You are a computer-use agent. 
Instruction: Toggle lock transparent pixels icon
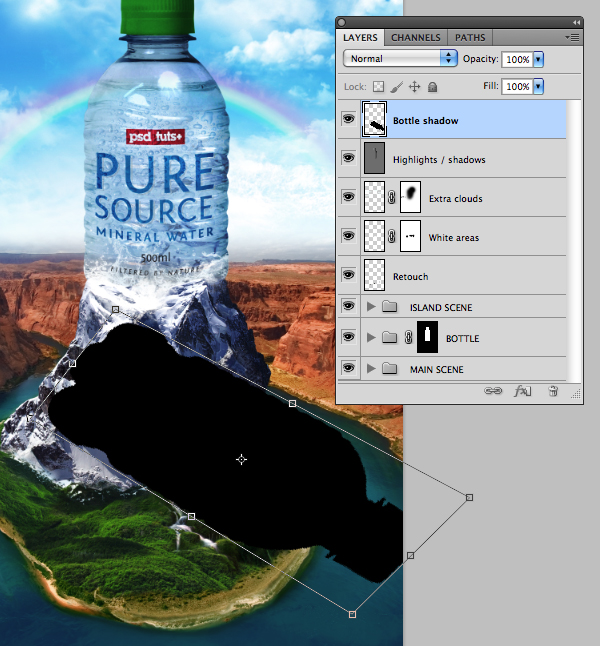(x=378, y=87)
